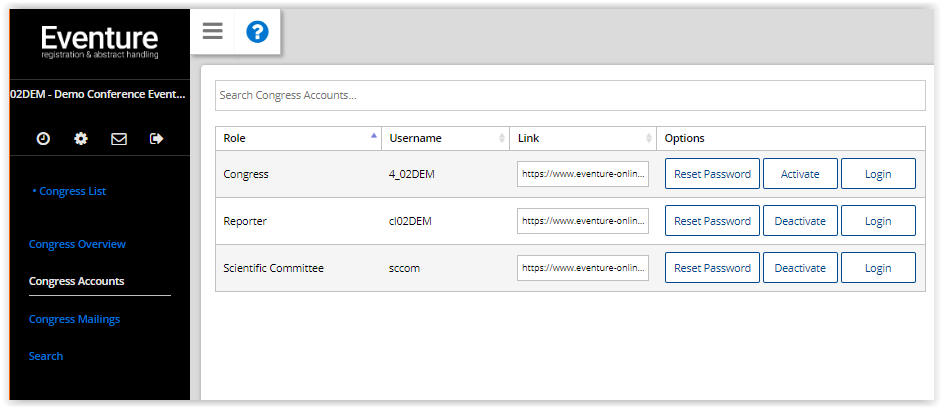Click the 02DEM Demo Conference title
Screen dimensions: 942x408
98,94
